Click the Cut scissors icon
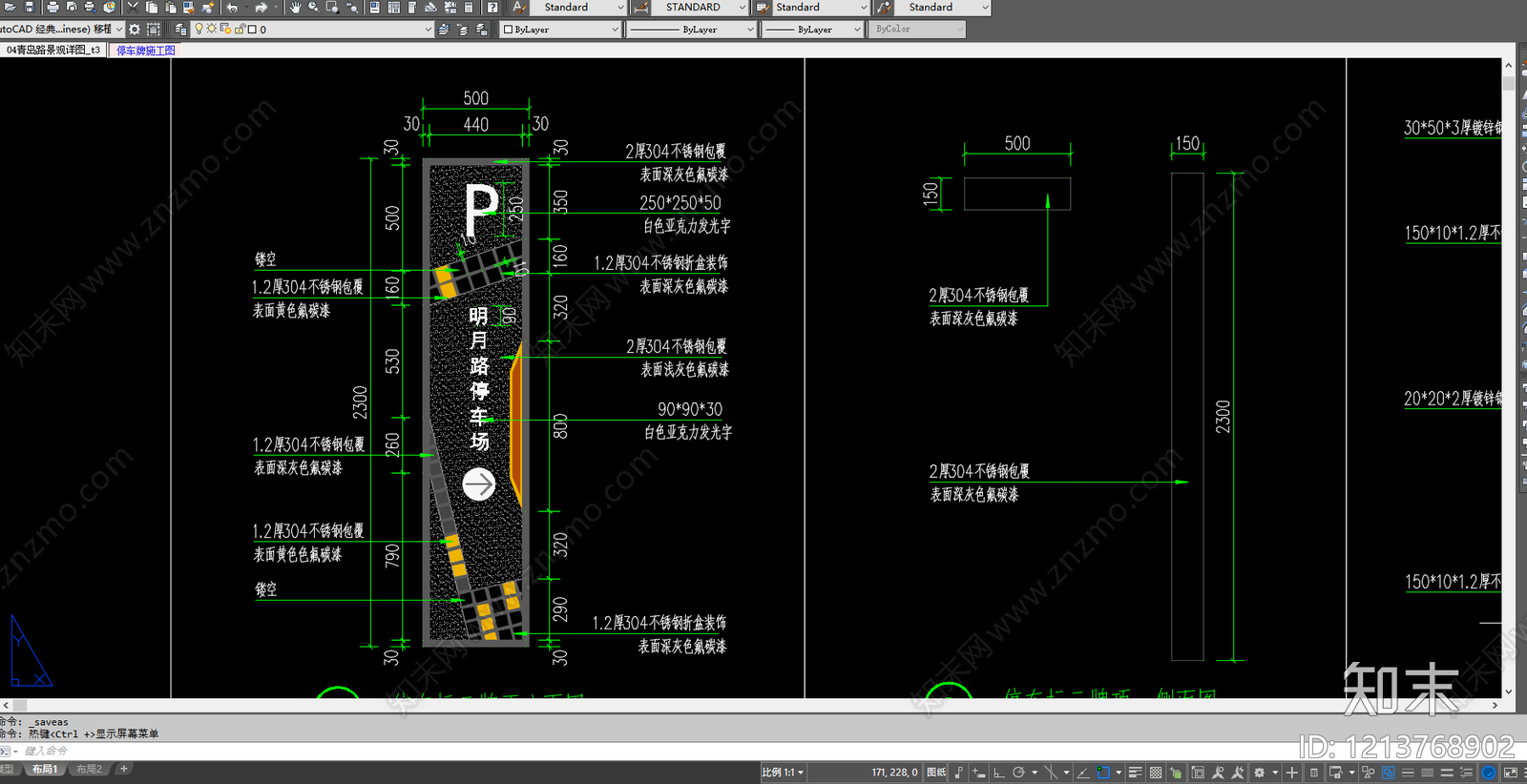 tap(133, 7)
